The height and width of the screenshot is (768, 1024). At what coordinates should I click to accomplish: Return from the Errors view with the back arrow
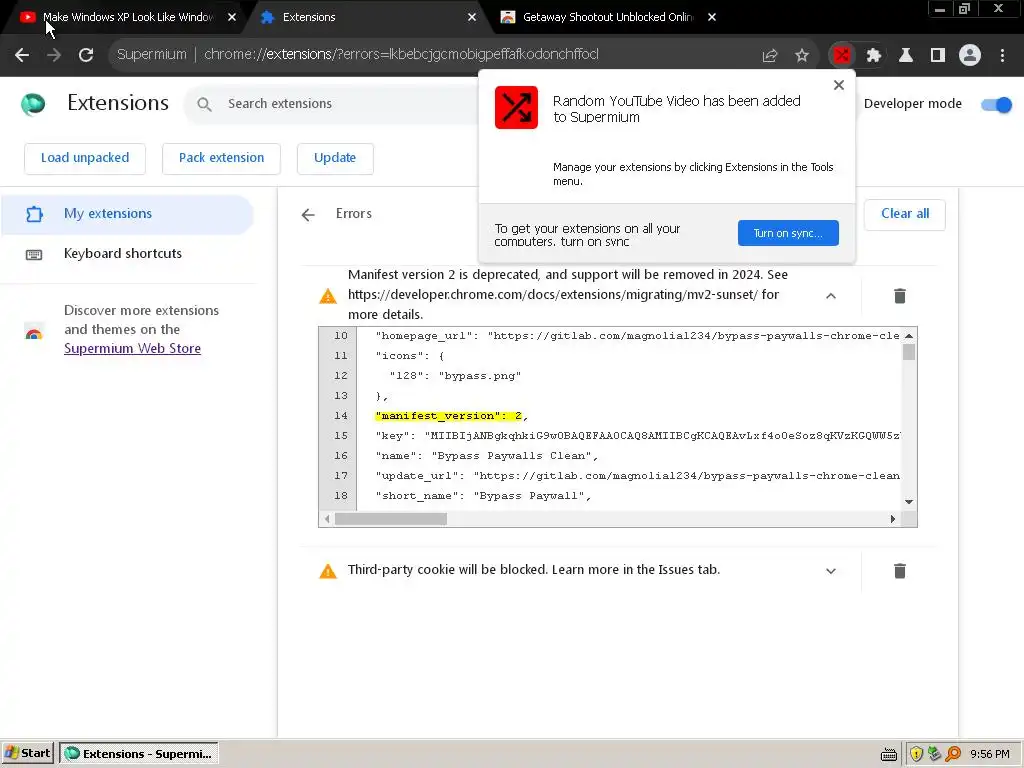(308, 214)
